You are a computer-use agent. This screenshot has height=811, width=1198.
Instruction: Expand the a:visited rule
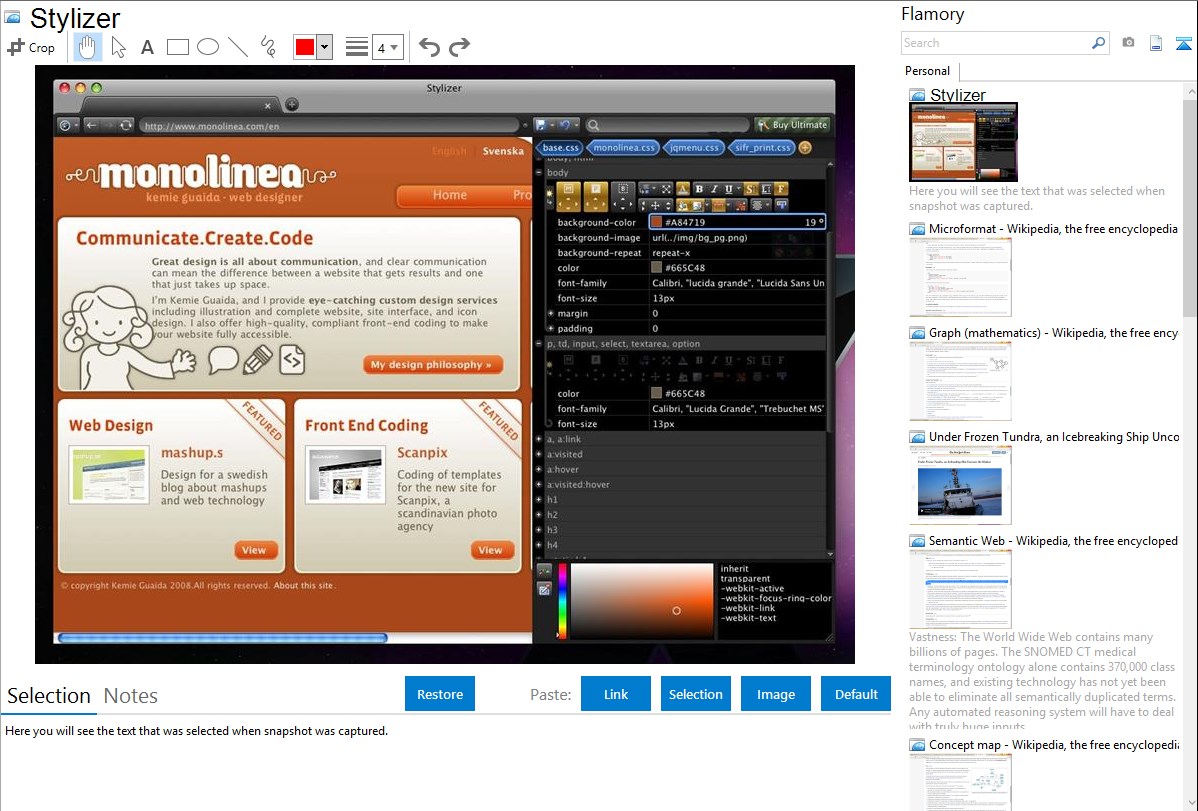pos(539,454)
